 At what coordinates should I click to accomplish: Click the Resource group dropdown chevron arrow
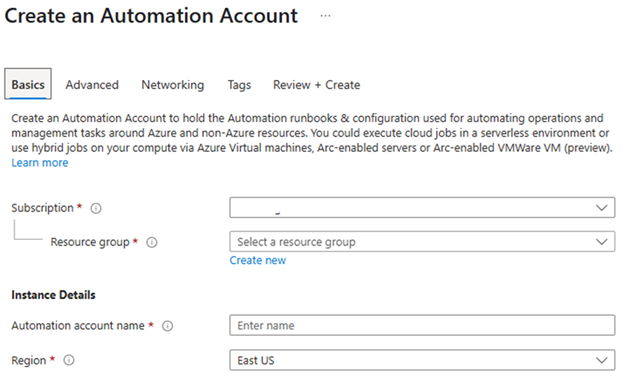[x=601, y=242]
